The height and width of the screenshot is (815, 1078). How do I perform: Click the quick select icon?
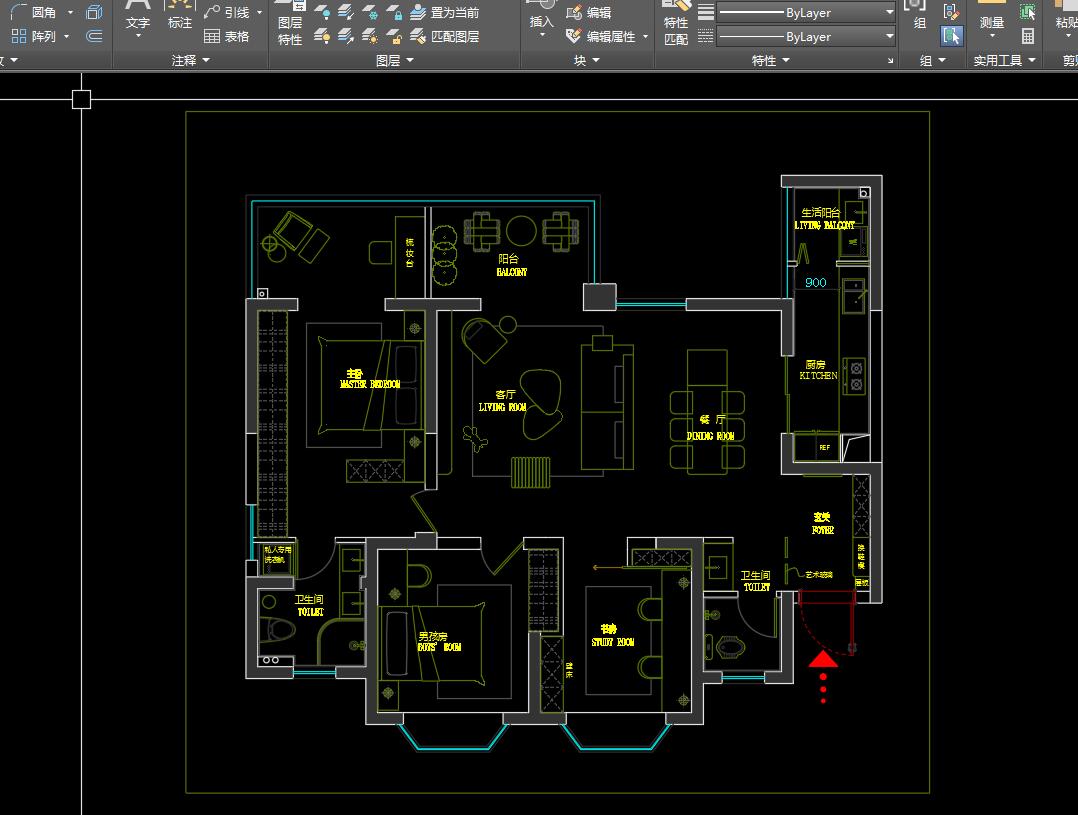(1028, 12)
